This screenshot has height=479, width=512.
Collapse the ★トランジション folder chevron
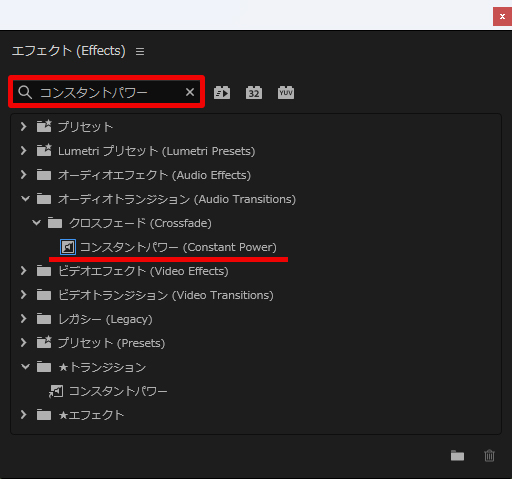click(x=25, y=367)
